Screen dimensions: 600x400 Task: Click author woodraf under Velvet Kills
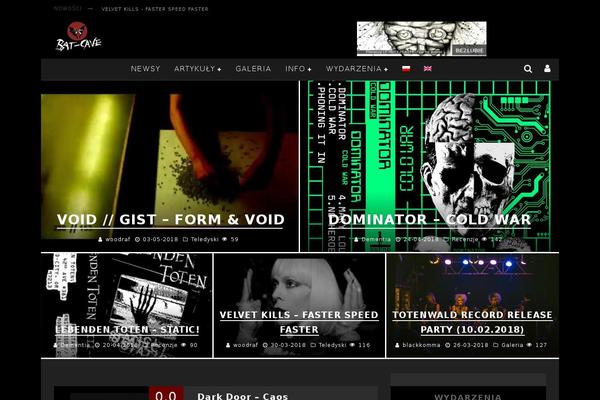[x=245, y=345]
